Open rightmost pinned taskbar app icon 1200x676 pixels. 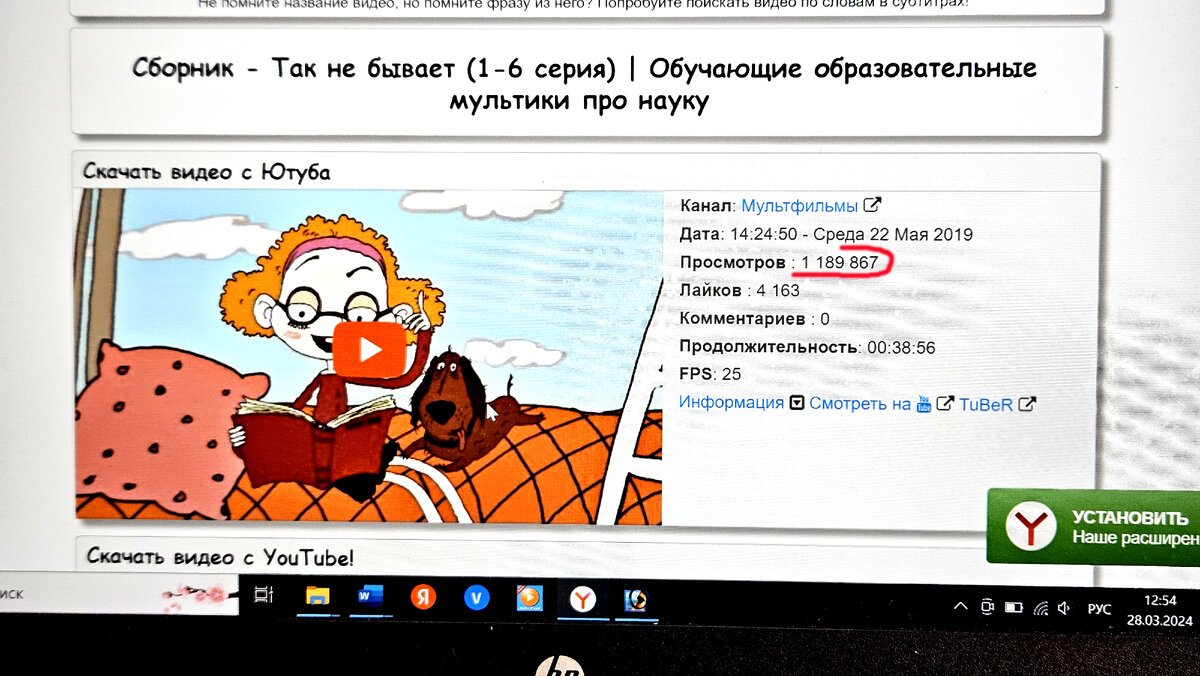[635, 601]
